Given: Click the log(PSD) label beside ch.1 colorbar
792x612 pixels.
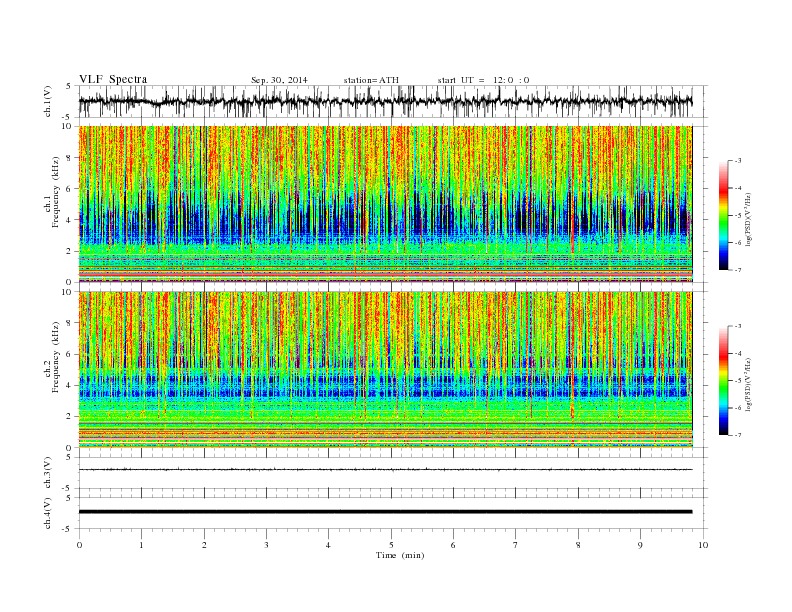Looking at the screenshot, I should point(749,222).
